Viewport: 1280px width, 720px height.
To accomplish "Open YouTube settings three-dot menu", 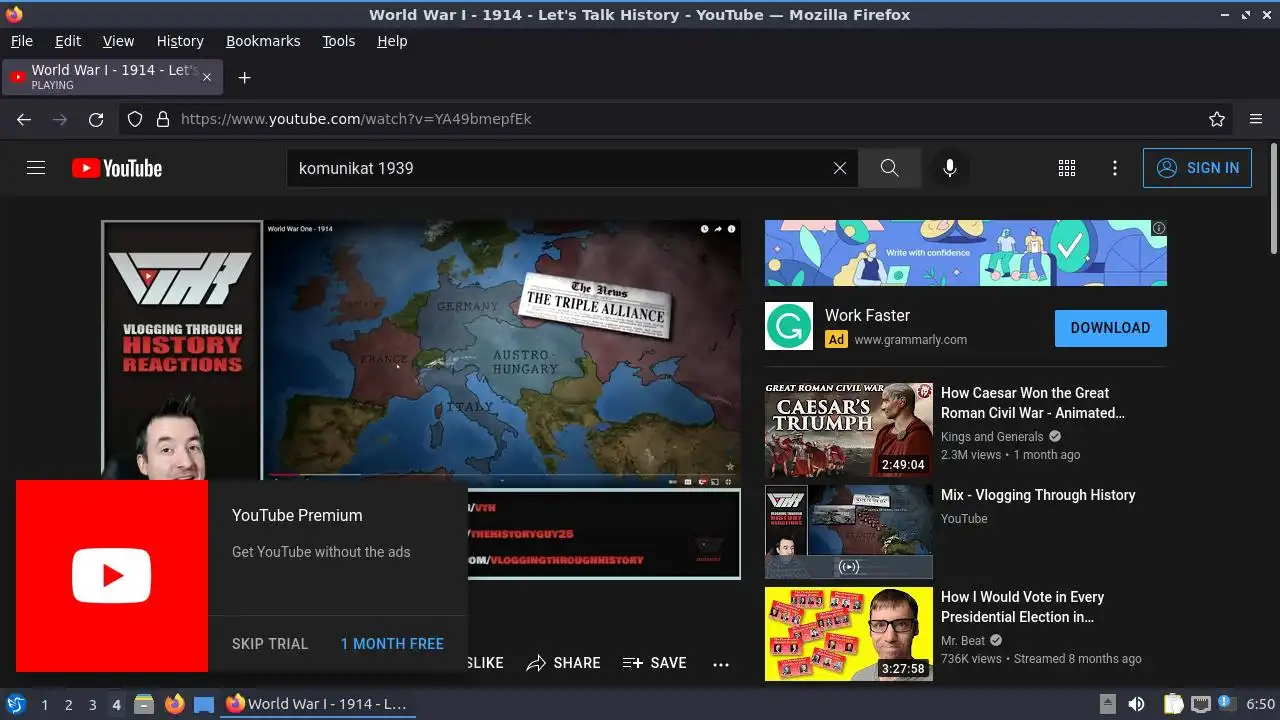I will 1115,168.
